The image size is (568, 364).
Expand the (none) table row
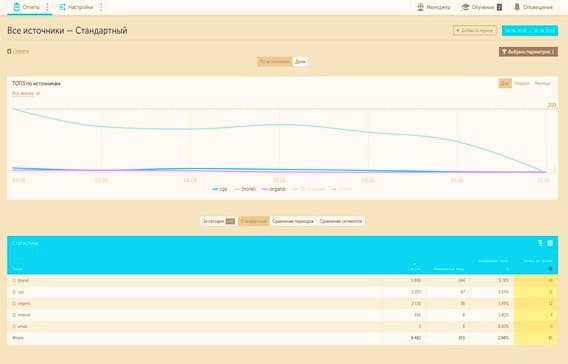pos(14,280)
